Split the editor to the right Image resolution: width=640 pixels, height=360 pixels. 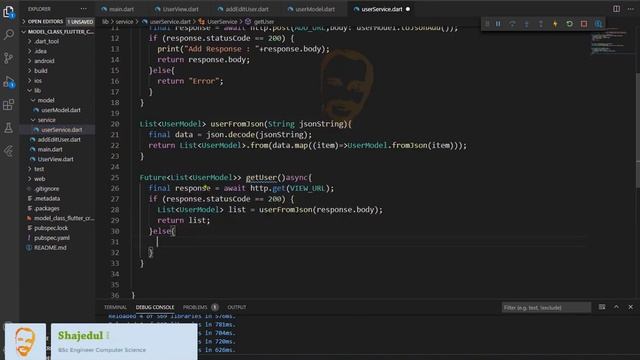coord(616,9)
